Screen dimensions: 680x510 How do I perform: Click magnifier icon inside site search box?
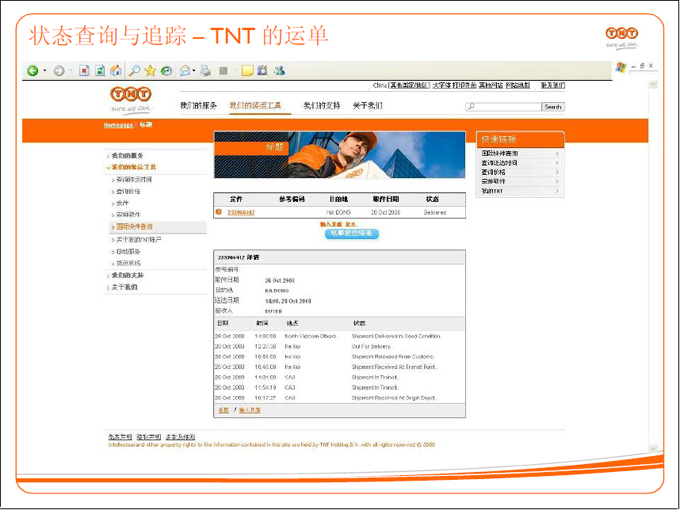471,106
